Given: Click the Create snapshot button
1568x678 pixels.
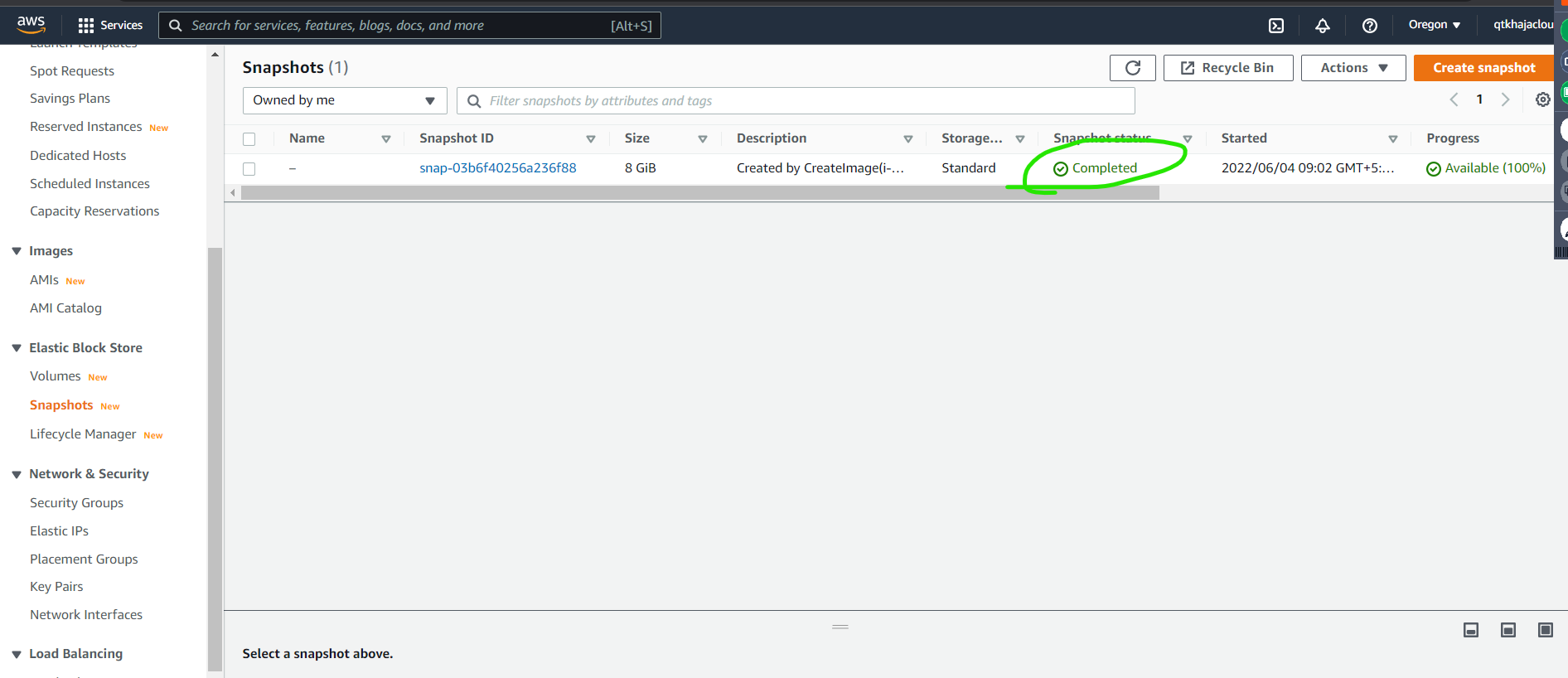Looking at the screenshot, I should pyautogui.click(x=1483, y=68).
